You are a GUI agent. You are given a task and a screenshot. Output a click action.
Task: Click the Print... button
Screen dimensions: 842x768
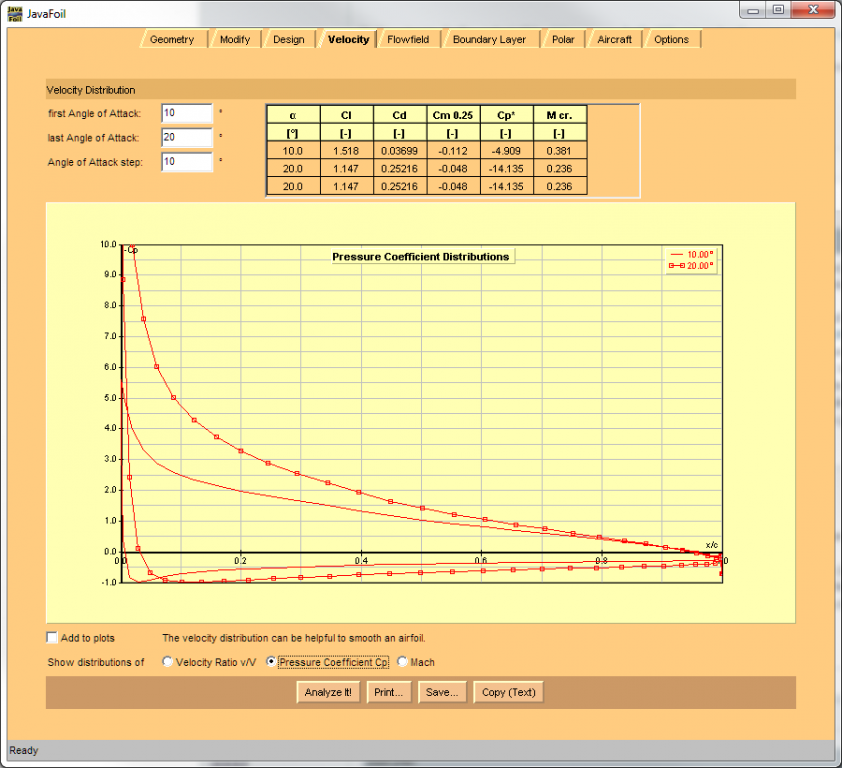387,692
